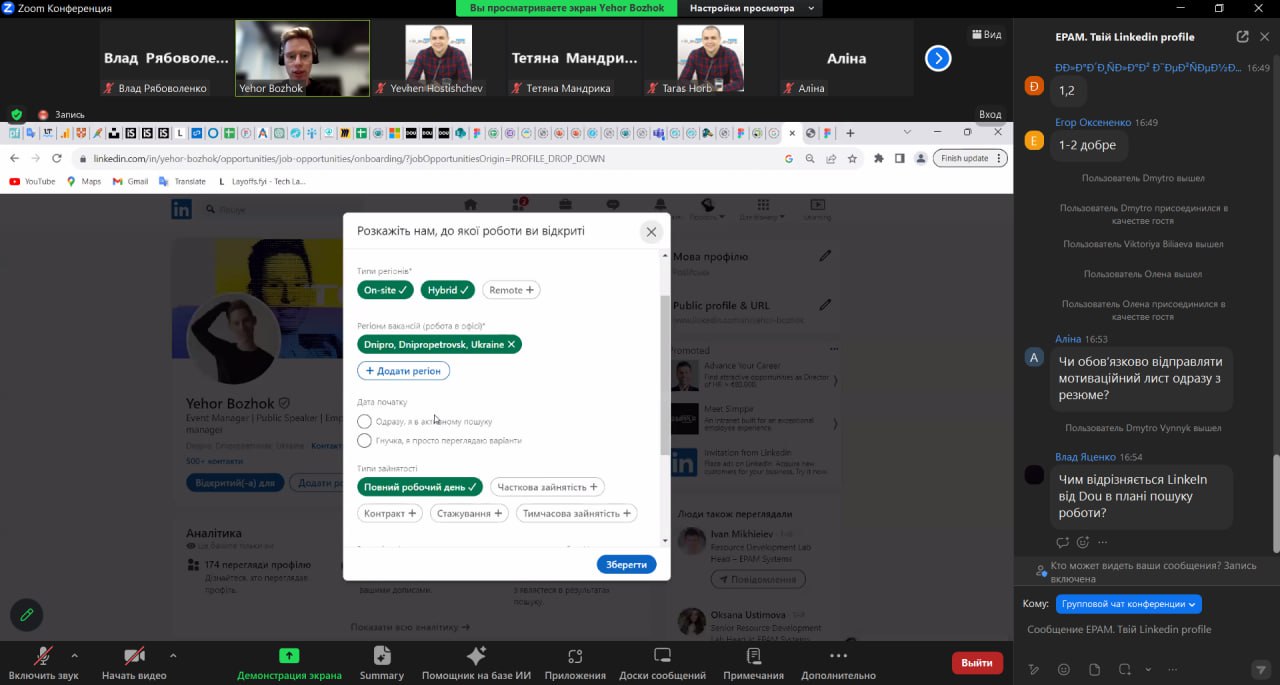The height and width of the screenshot is (685, 1280).
Task: Add Тимчасова зайнятість employment type
Action: click(x=577, y=513)
